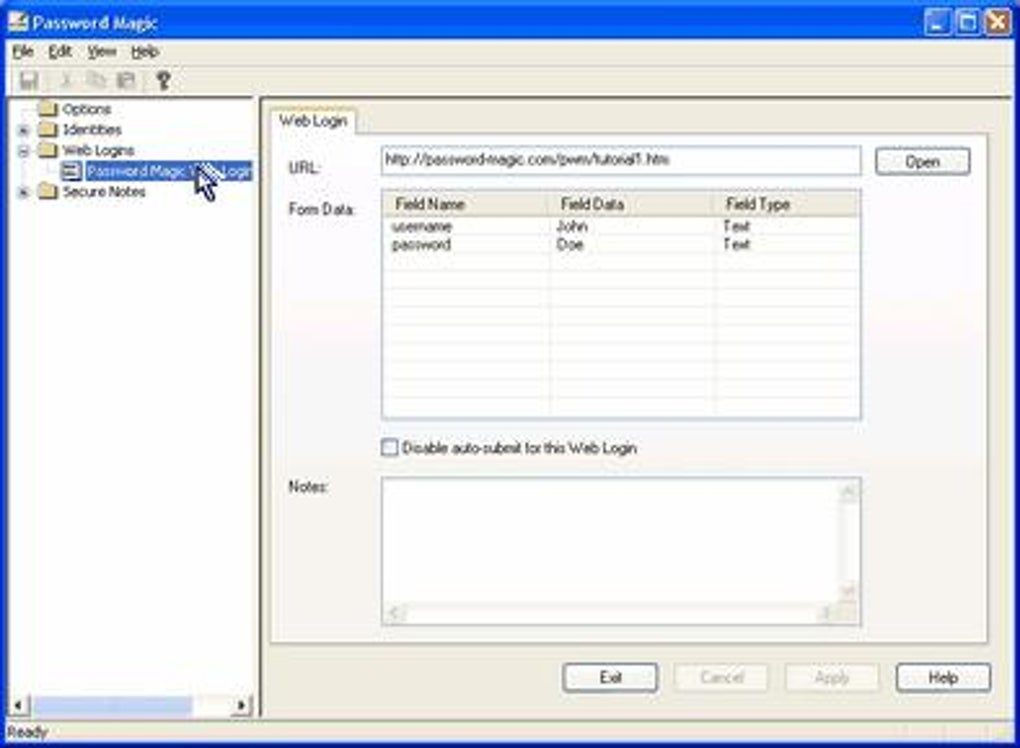The image size is (1020, 748).
Task: Click the Password Magic Web Login entry icon
Action: pos(71,171)
